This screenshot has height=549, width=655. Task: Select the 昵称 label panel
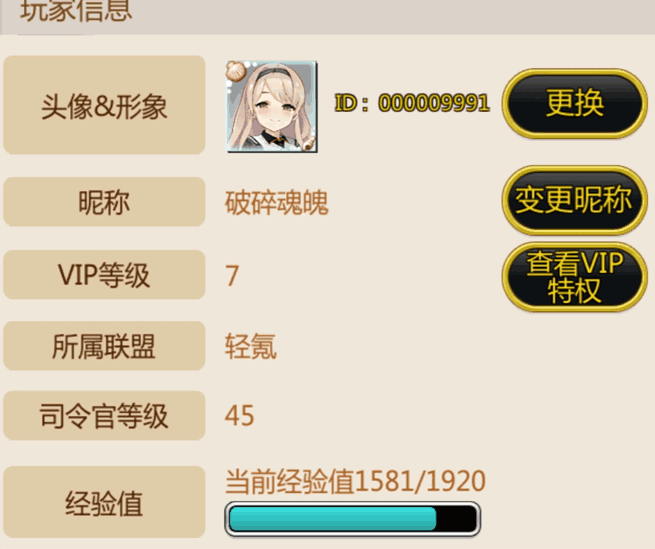point(104,202)
